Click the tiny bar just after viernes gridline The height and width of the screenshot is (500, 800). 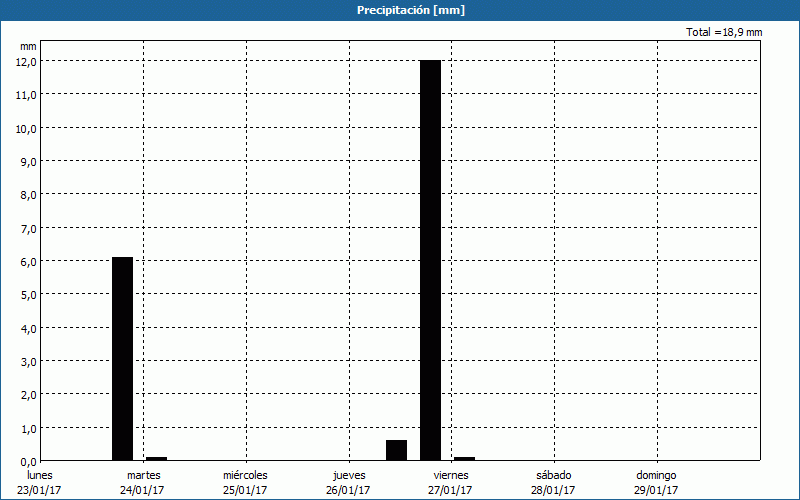(464, 458)
